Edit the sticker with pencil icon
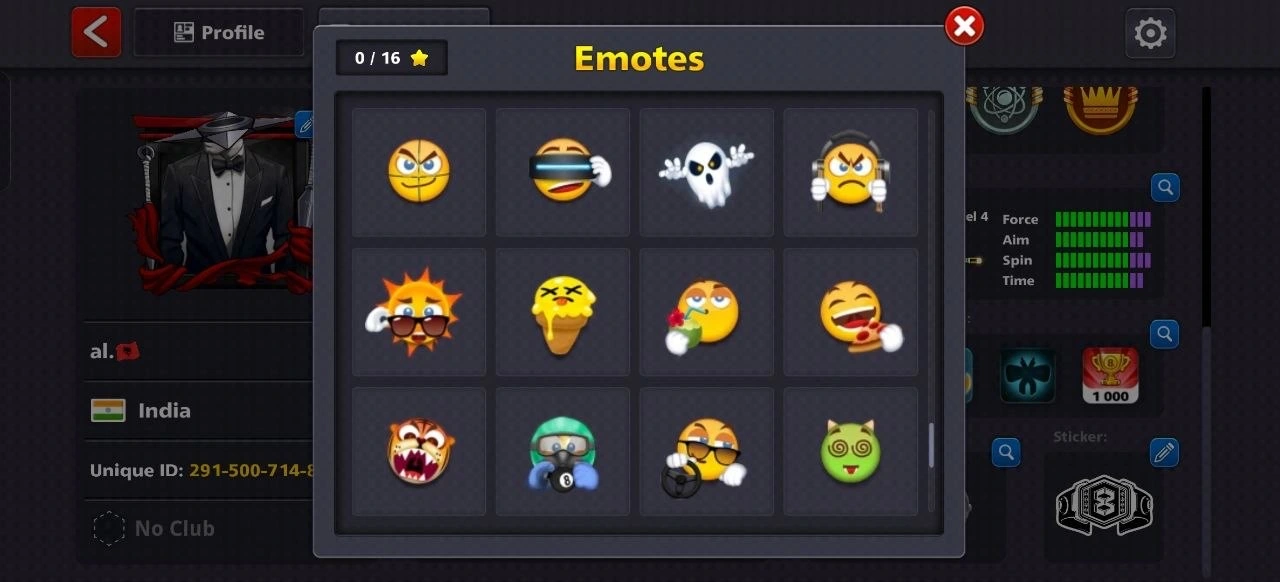This screenshot has height=582, width=1280. point(1164,452)
